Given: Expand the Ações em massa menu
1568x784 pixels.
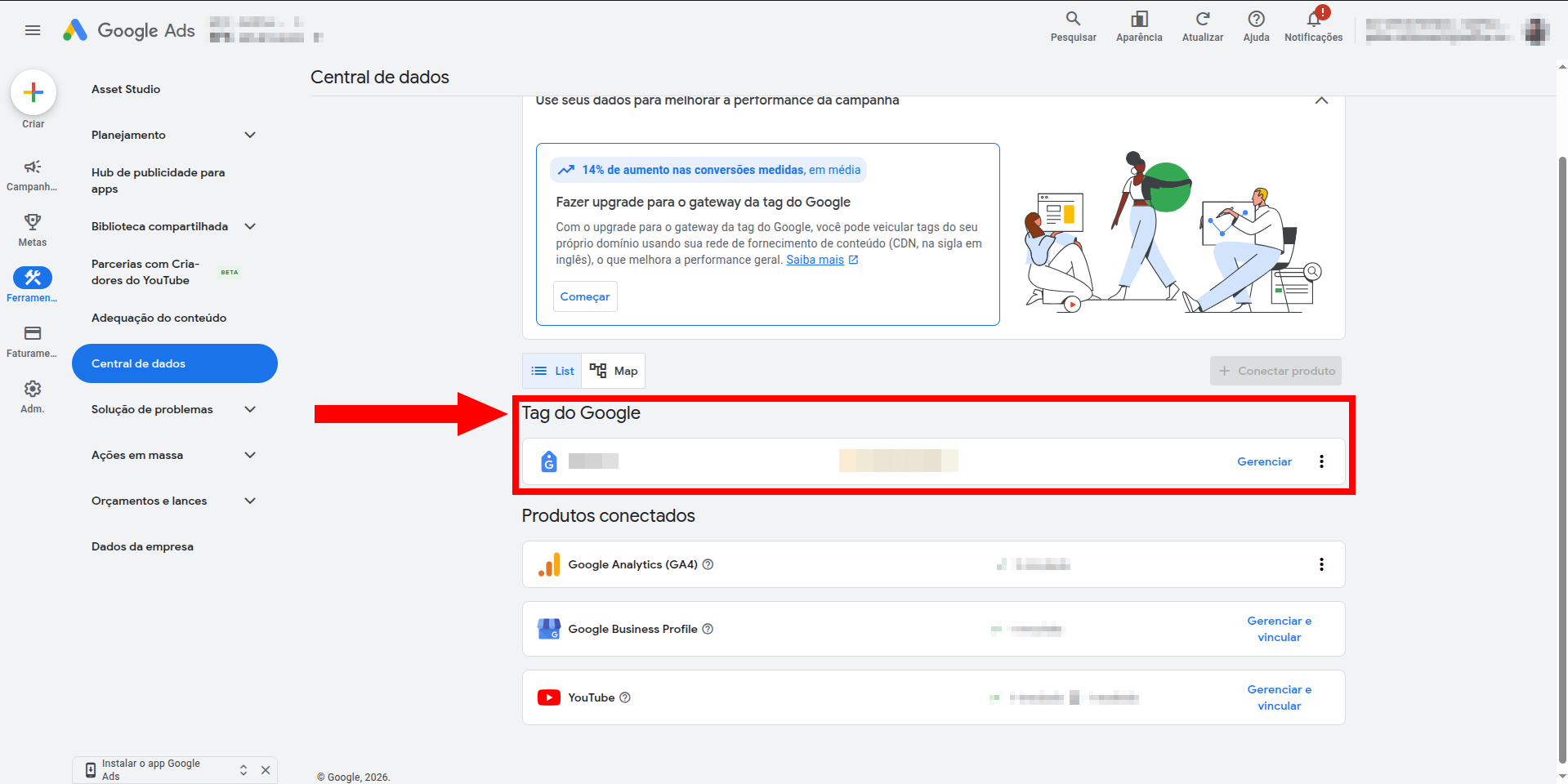Looking at the screenshot, I should (x=250, y=455).
